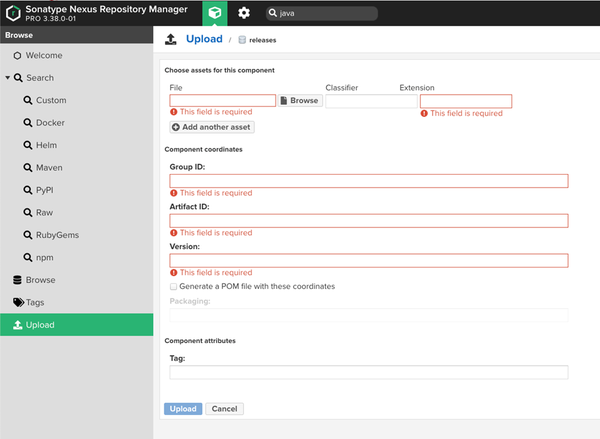Click the Sonatype Nexus logo icon
The image size is (600, 439).
point(10,13)
